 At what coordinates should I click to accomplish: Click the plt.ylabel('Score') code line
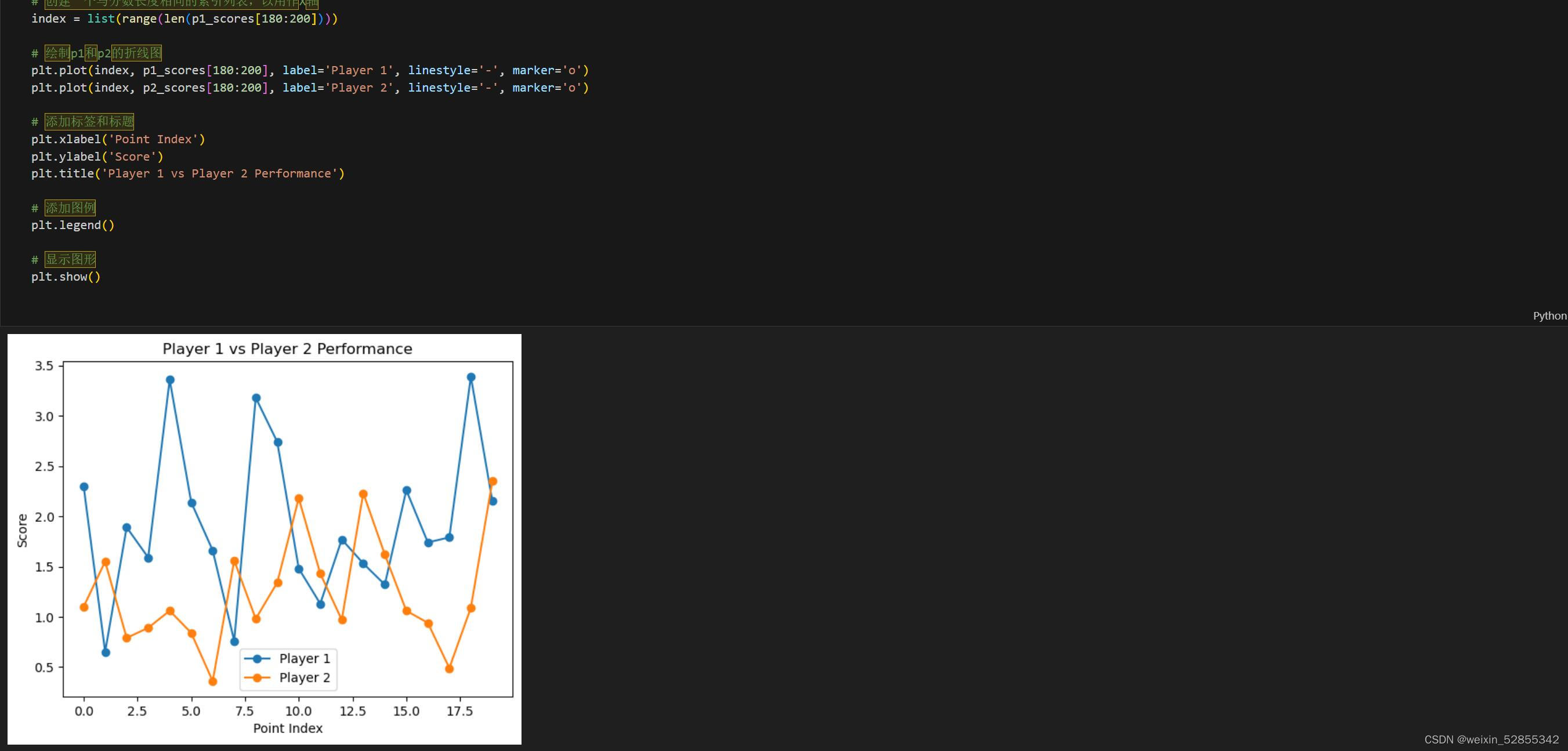(97, 157)
